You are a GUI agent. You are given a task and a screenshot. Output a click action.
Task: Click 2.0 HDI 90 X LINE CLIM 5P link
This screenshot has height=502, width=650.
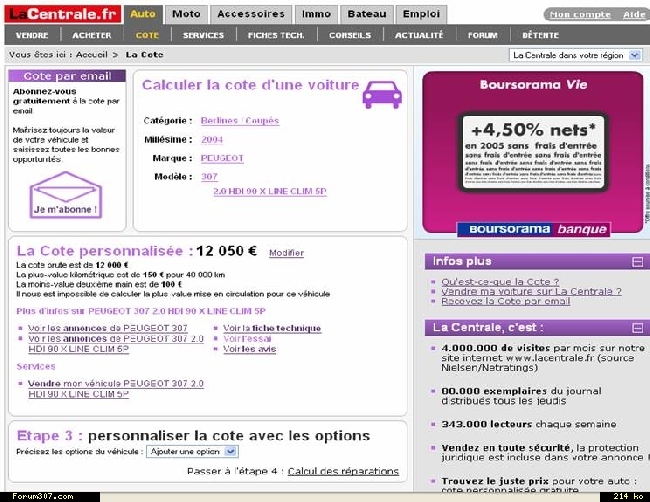click(270, 191)
